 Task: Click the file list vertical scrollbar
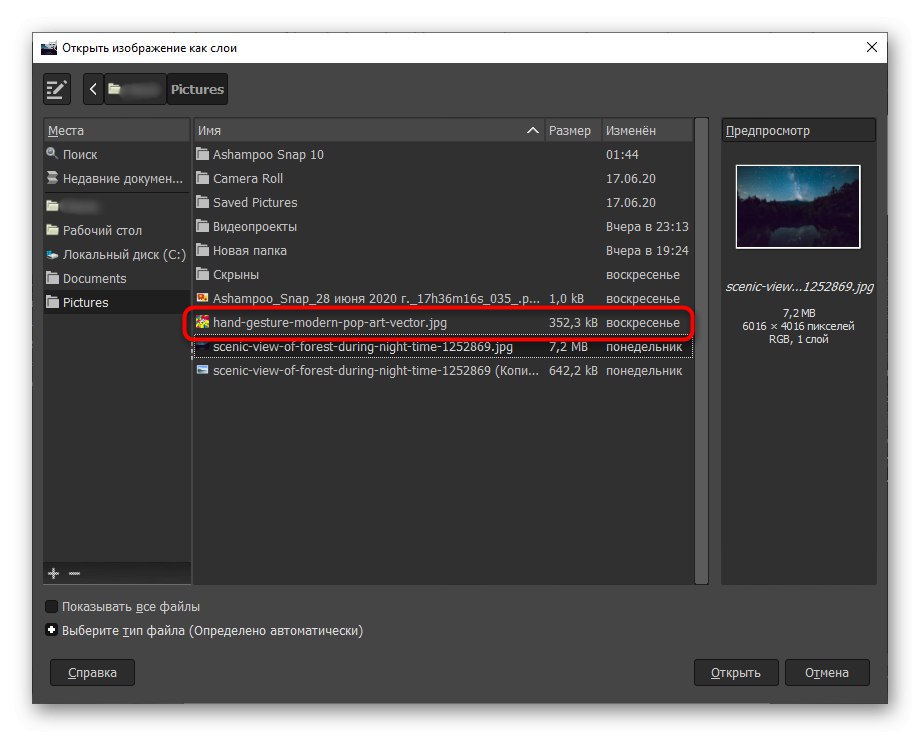tap(701, 351)
